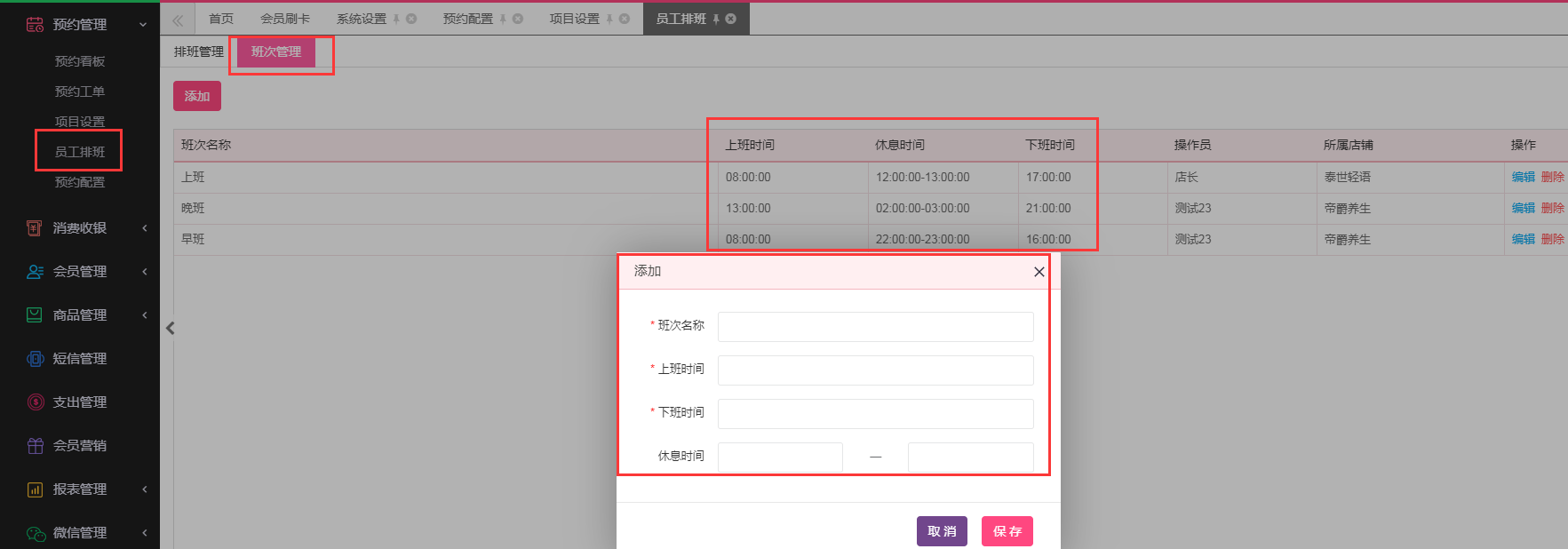This screenshot has height=549, width=1568.
Task: Collapse the sidebar with the left arrow handle
Action: click(171, 328)
